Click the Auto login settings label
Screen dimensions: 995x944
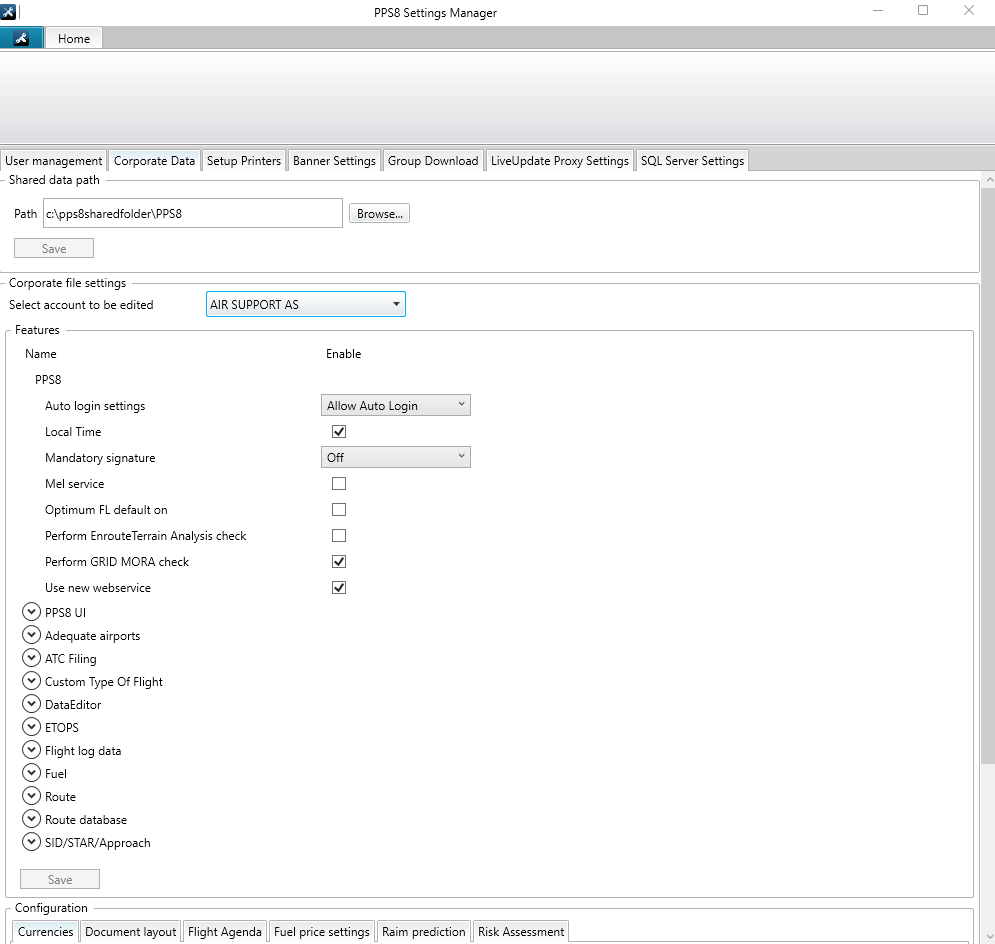click(95, 405)
